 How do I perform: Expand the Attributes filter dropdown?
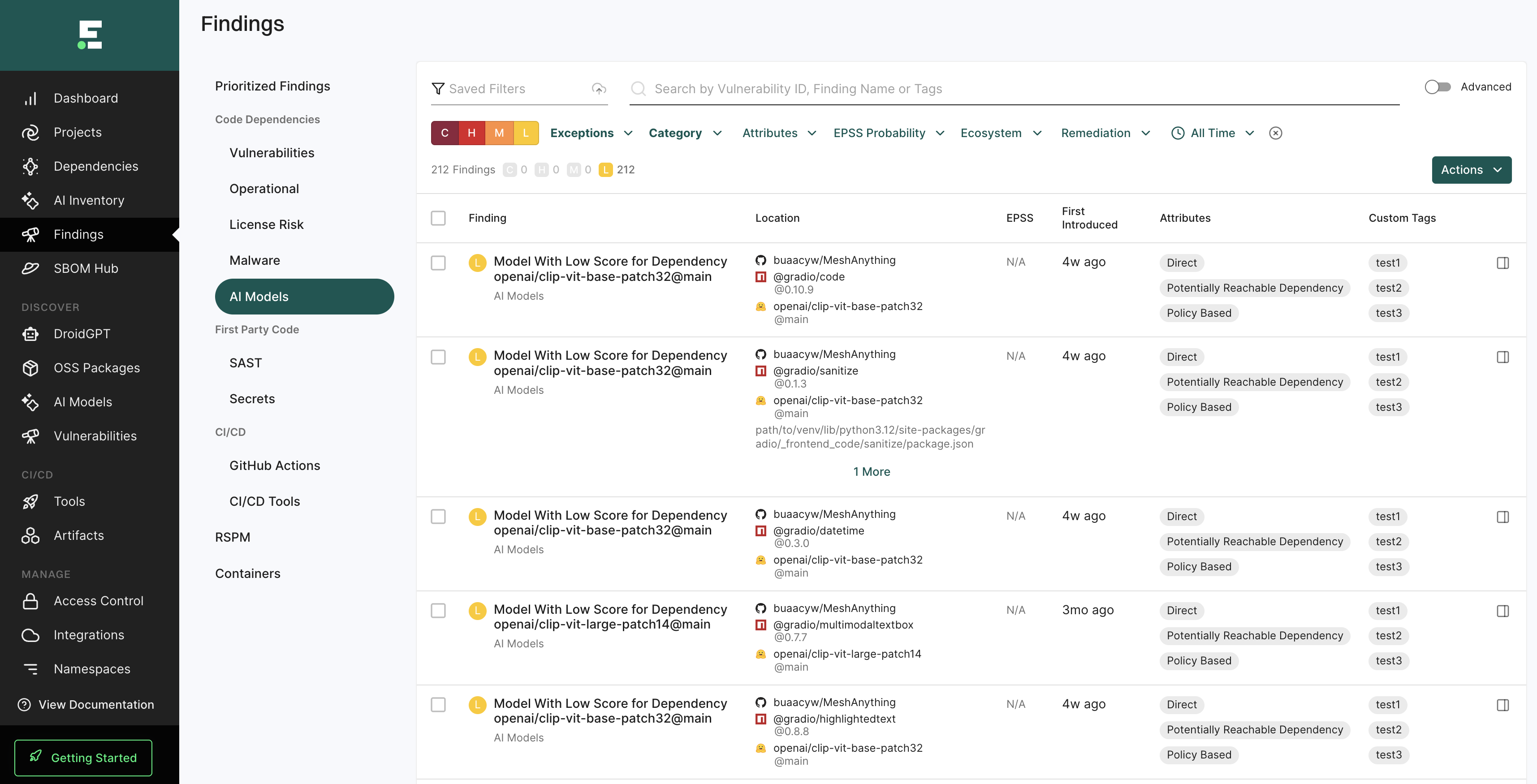click(779, 133)
